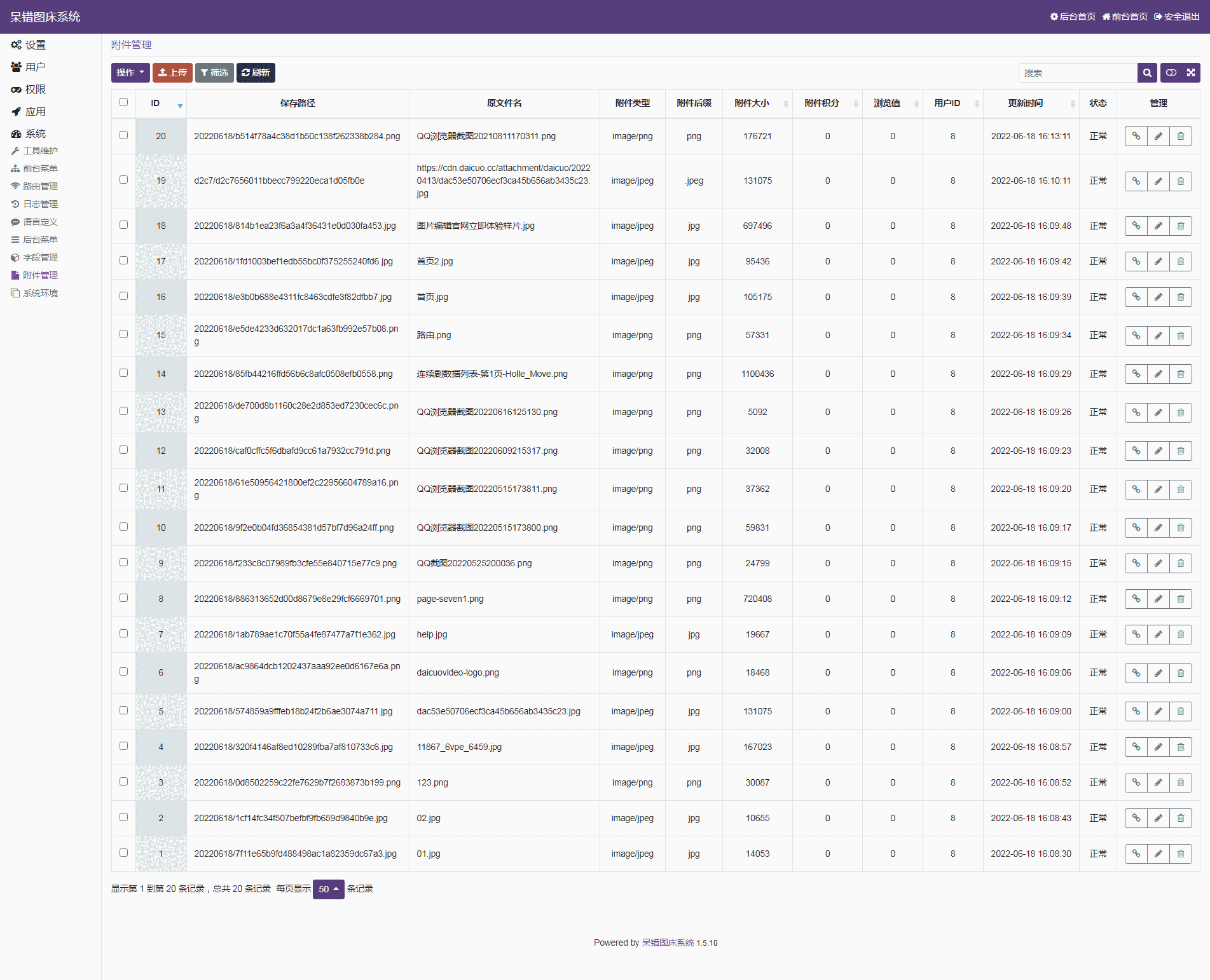Viewport: 1210px width, 980px height.
Task: Edit attachment row ID 10
Action: [1158, 527]
